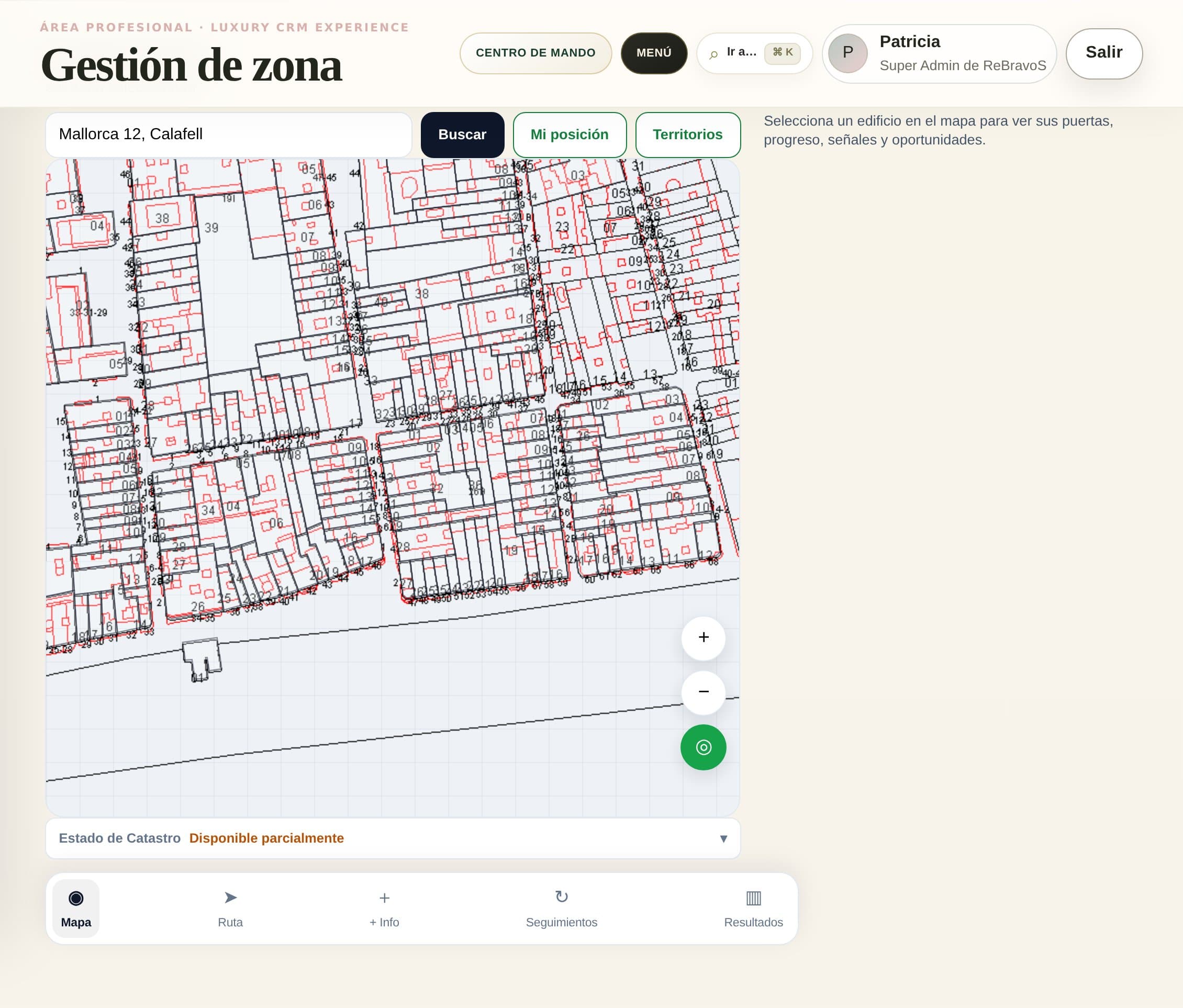Zoom in the map with plus button
Screen dimensions: 1183x1008
704,637
